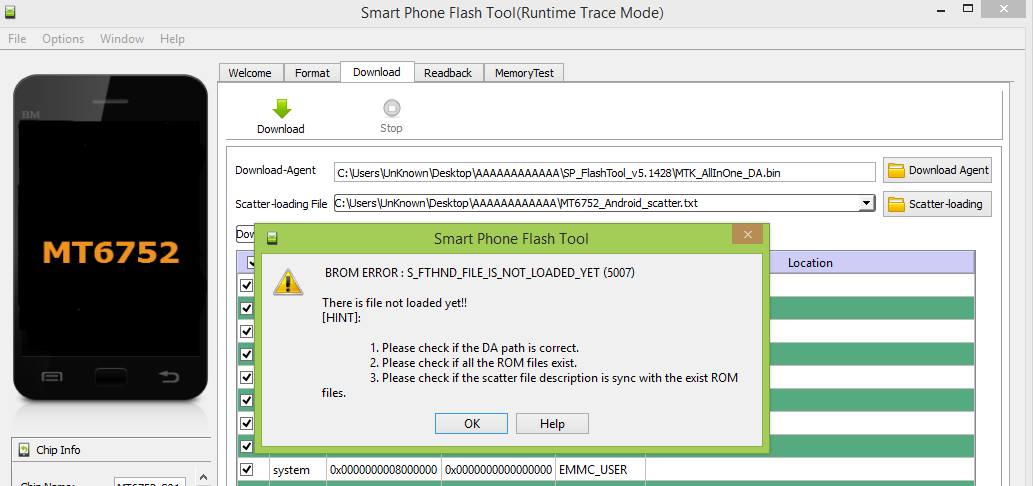Switch to the Format tab
This screenshot has width=1033, height=486.
pos(312,73)
